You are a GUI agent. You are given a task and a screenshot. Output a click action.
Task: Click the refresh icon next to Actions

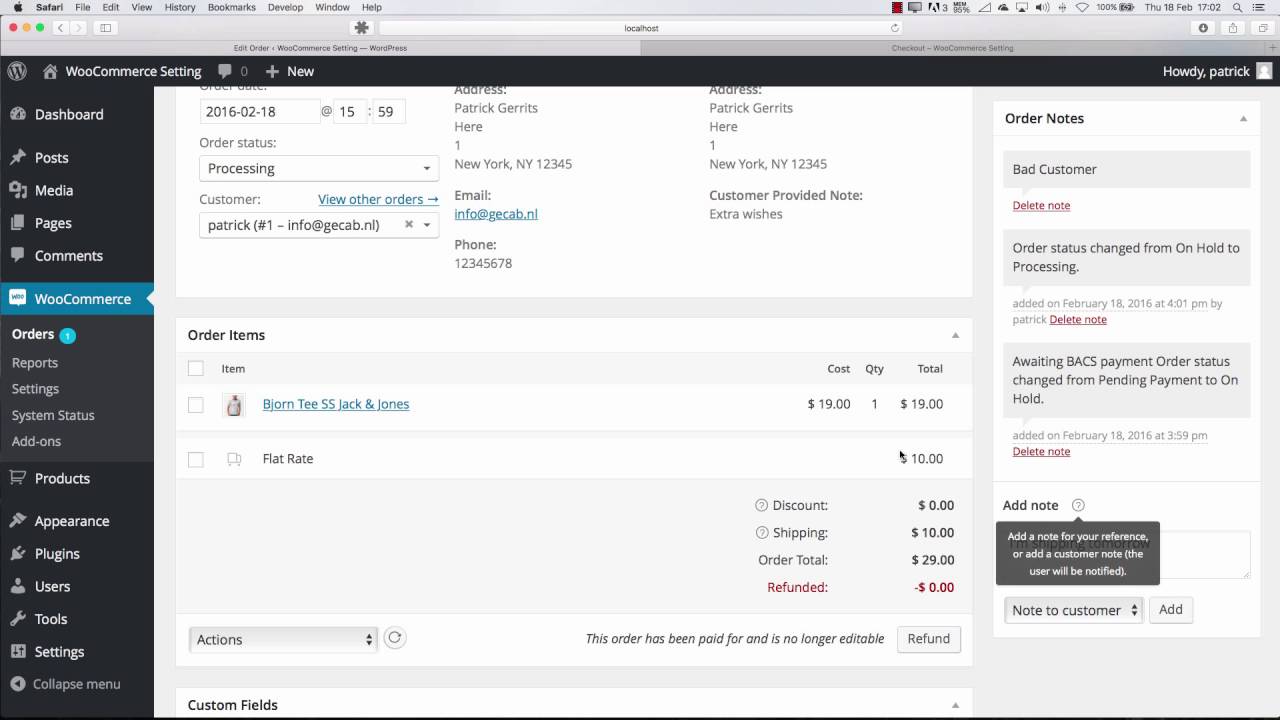pyautogui.click(x=395, y=638)
